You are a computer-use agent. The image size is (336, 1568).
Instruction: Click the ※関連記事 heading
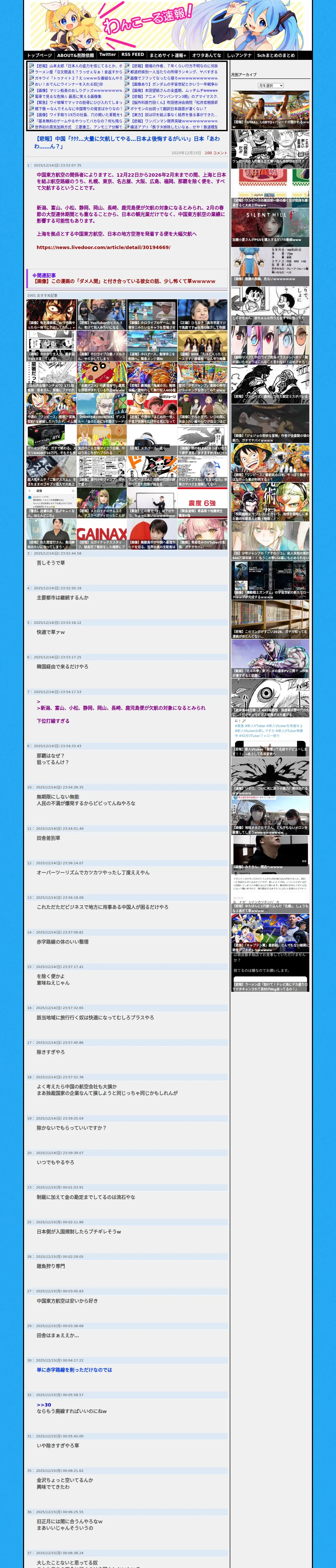click(44, 275)
